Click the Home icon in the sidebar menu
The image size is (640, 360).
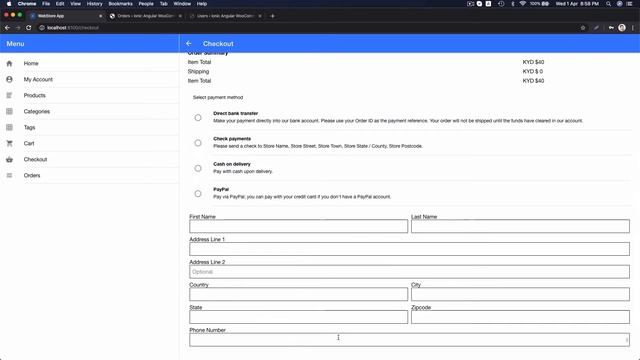[x=9, y=63]
